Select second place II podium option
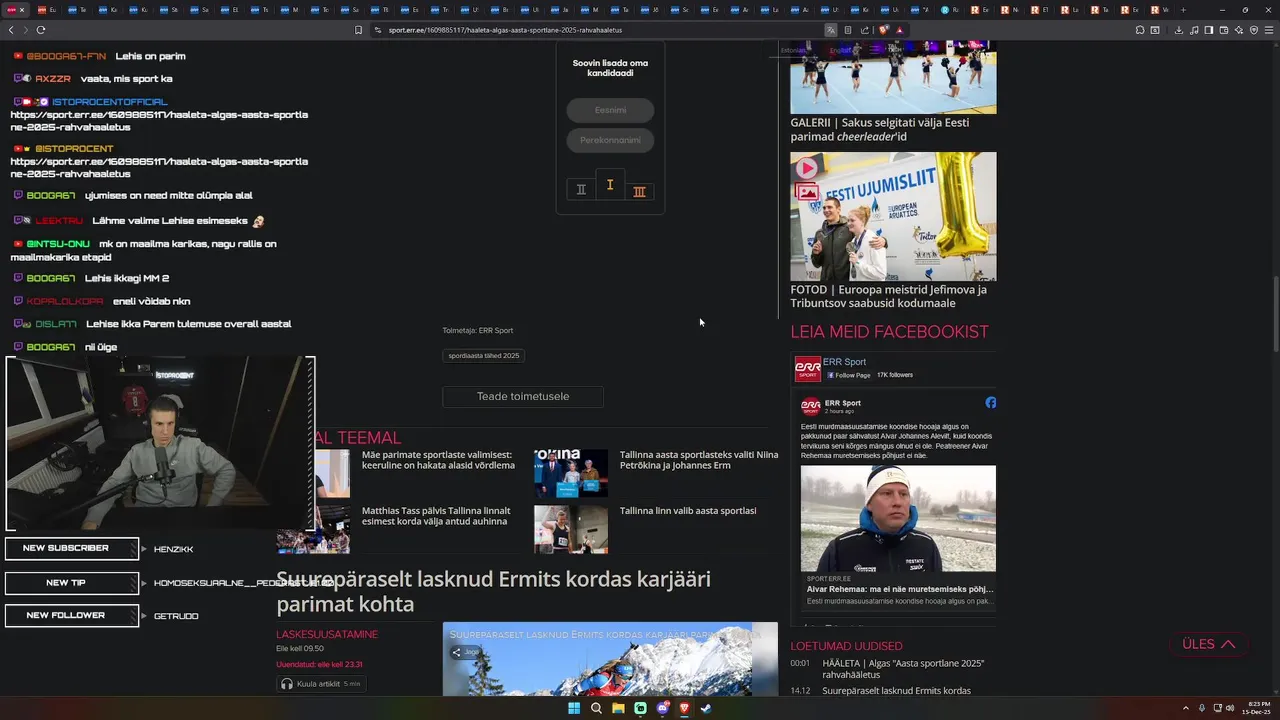This screenshot has width=1280, height=720. [x=581, y=189]
